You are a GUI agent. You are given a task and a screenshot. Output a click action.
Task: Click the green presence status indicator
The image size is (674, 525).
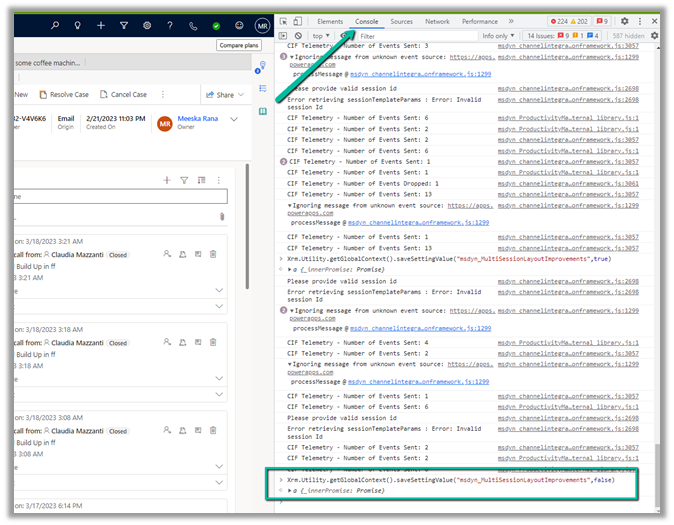click(x=216, y=26)
